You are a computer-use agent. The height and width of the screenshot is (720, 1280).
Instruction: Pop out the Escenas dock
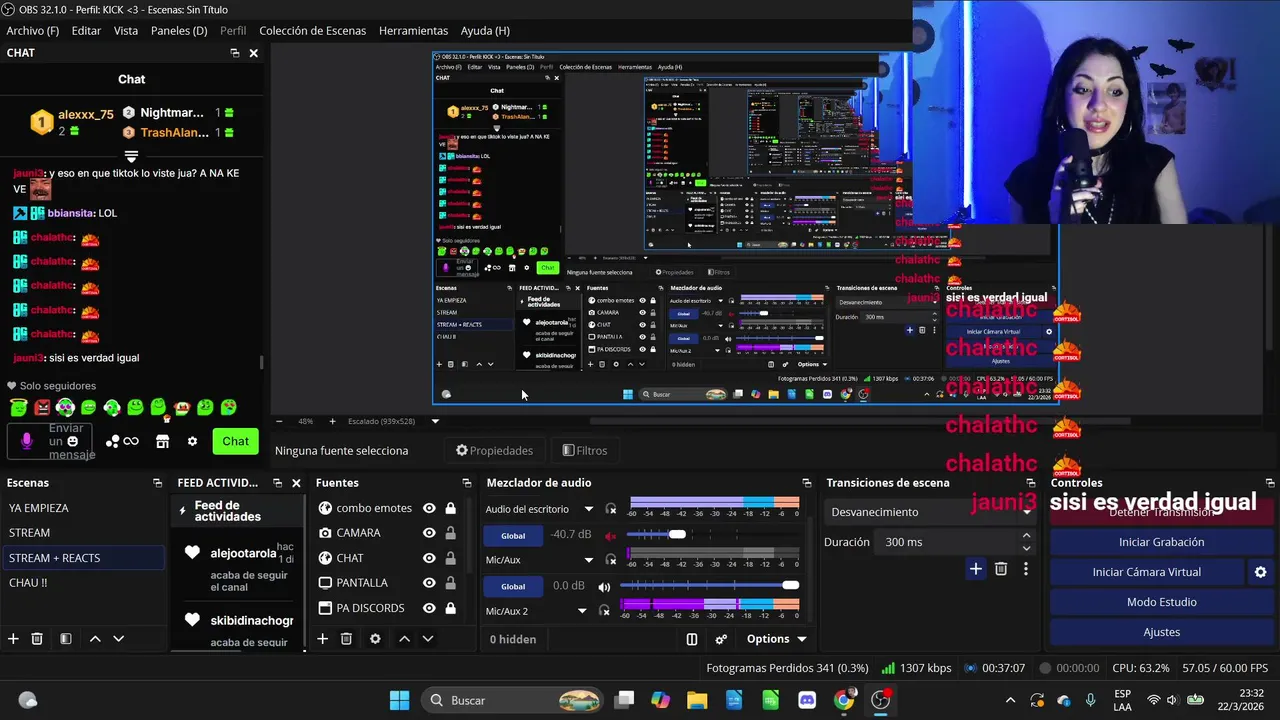point(157,483)
